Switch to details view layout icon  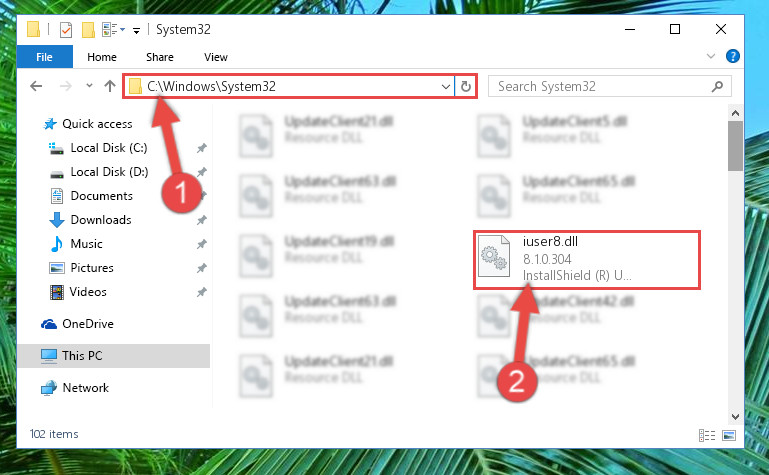(x=707, y=435)
